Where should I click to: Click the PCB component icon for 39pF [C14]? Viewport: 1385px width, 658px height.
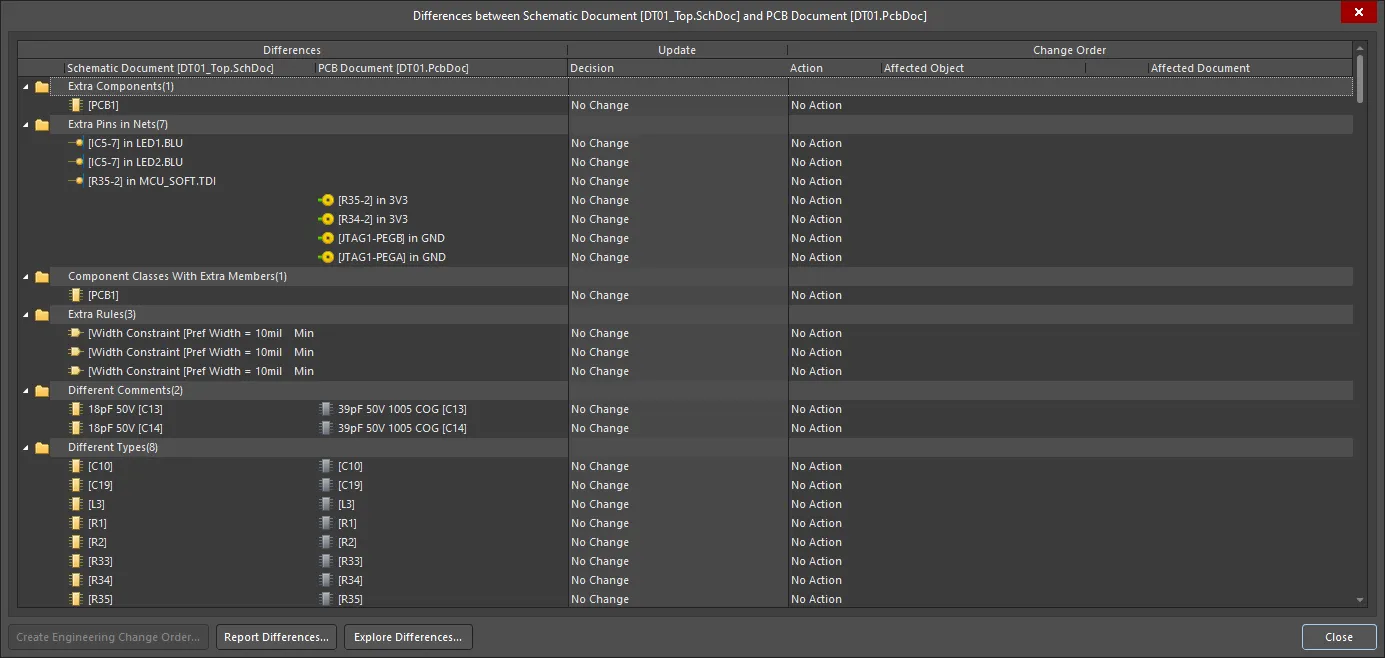pyautogui.click(x=325, y=428)
